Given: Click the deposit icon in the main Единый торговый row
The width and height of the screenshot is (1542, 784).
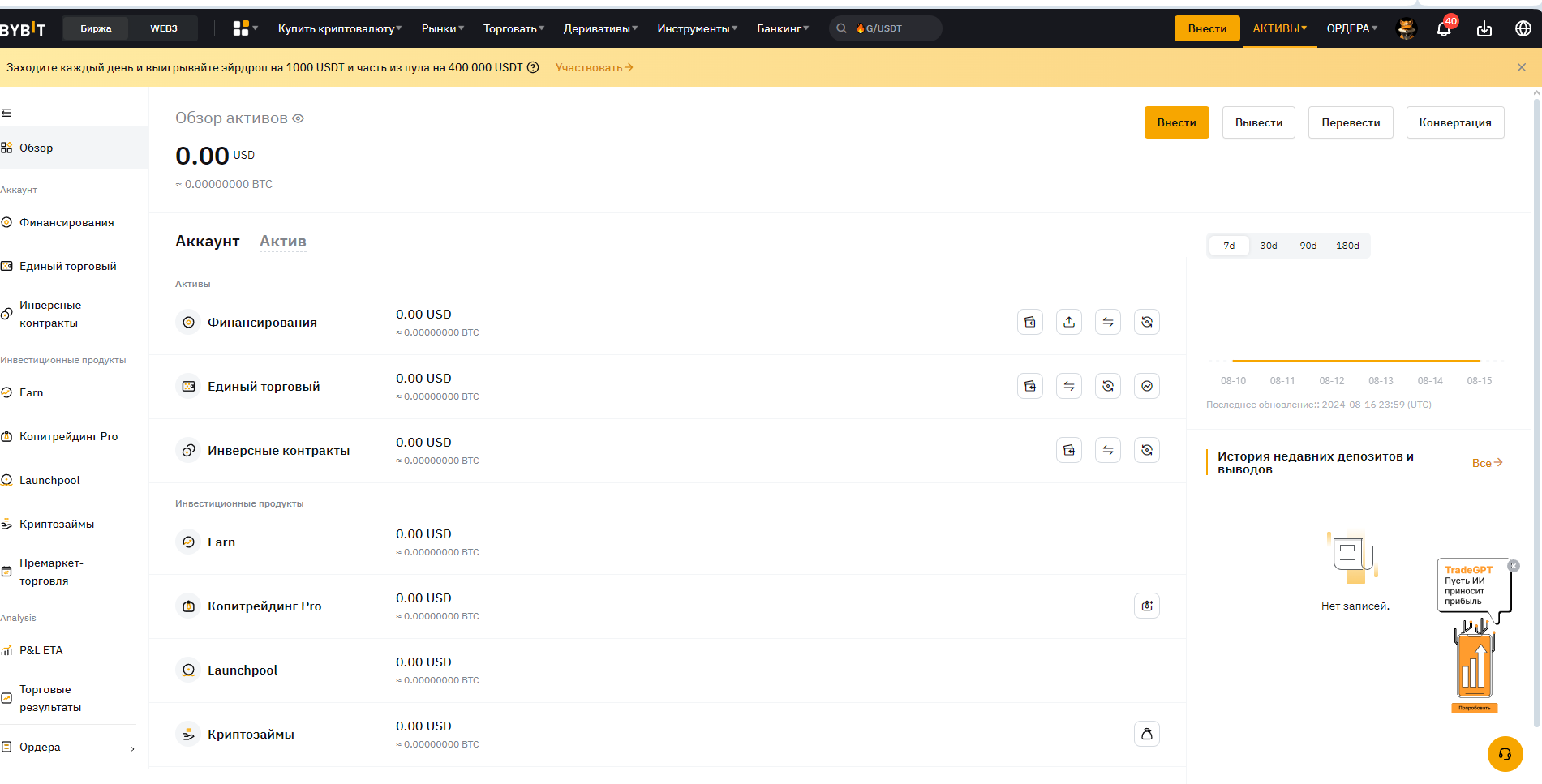Looking at the screenshot, I should pyautogui.click(x=1030, y=386).
